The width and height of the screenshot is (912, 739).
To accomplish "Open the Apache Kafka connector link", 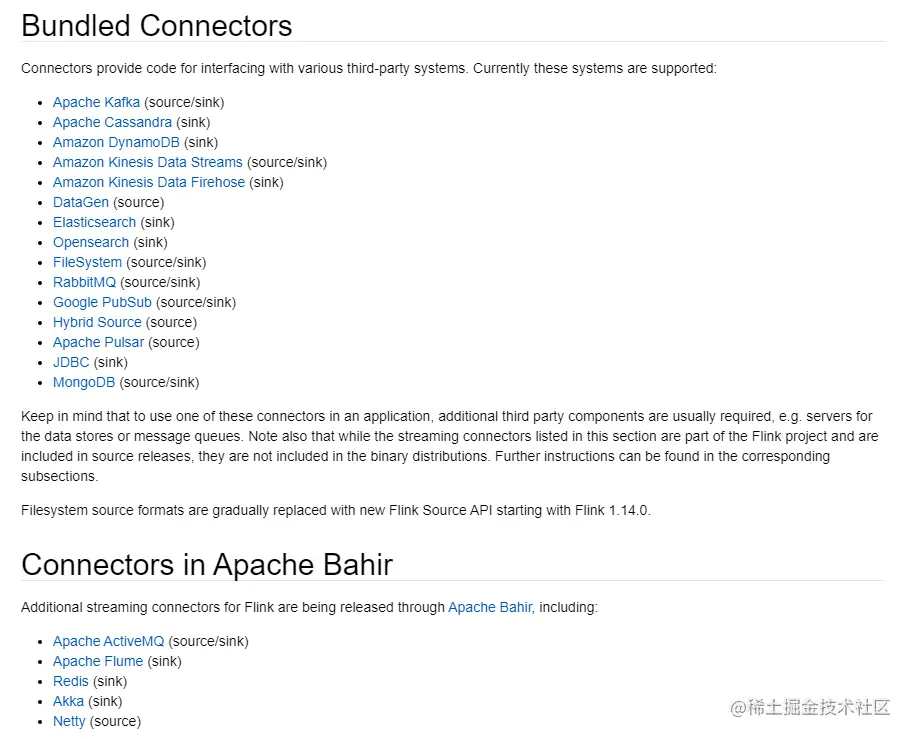I will click(x=96, y=102).
